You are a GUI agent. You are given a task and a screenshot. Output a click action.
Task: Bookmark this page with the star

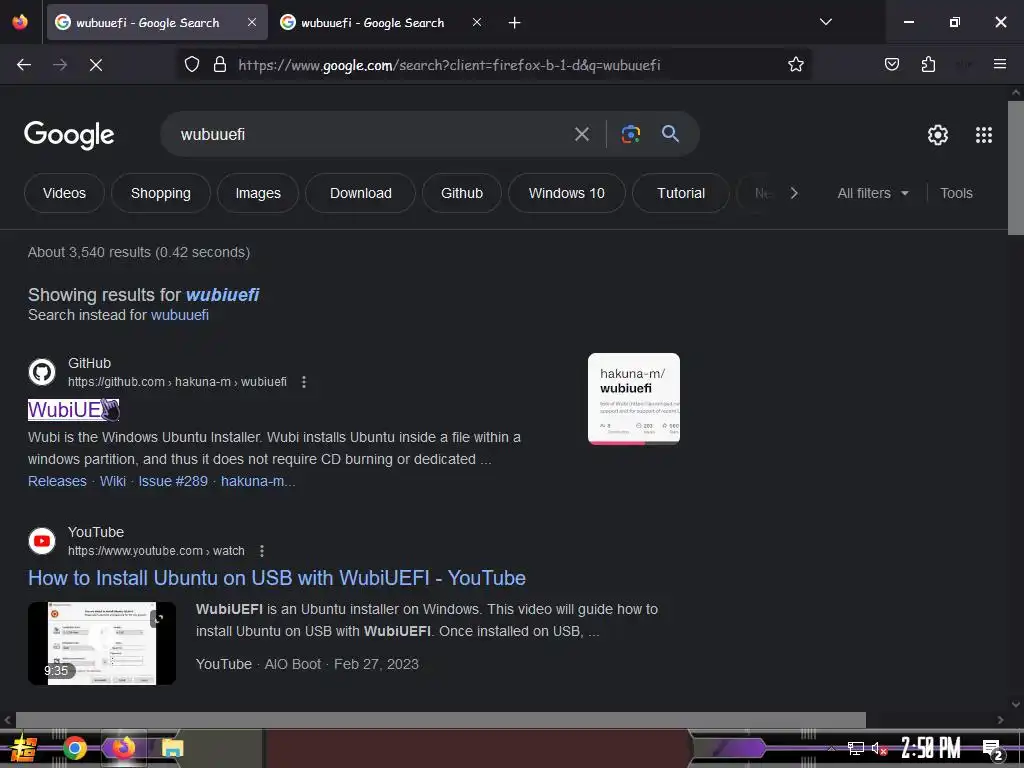tap(795, 65)
